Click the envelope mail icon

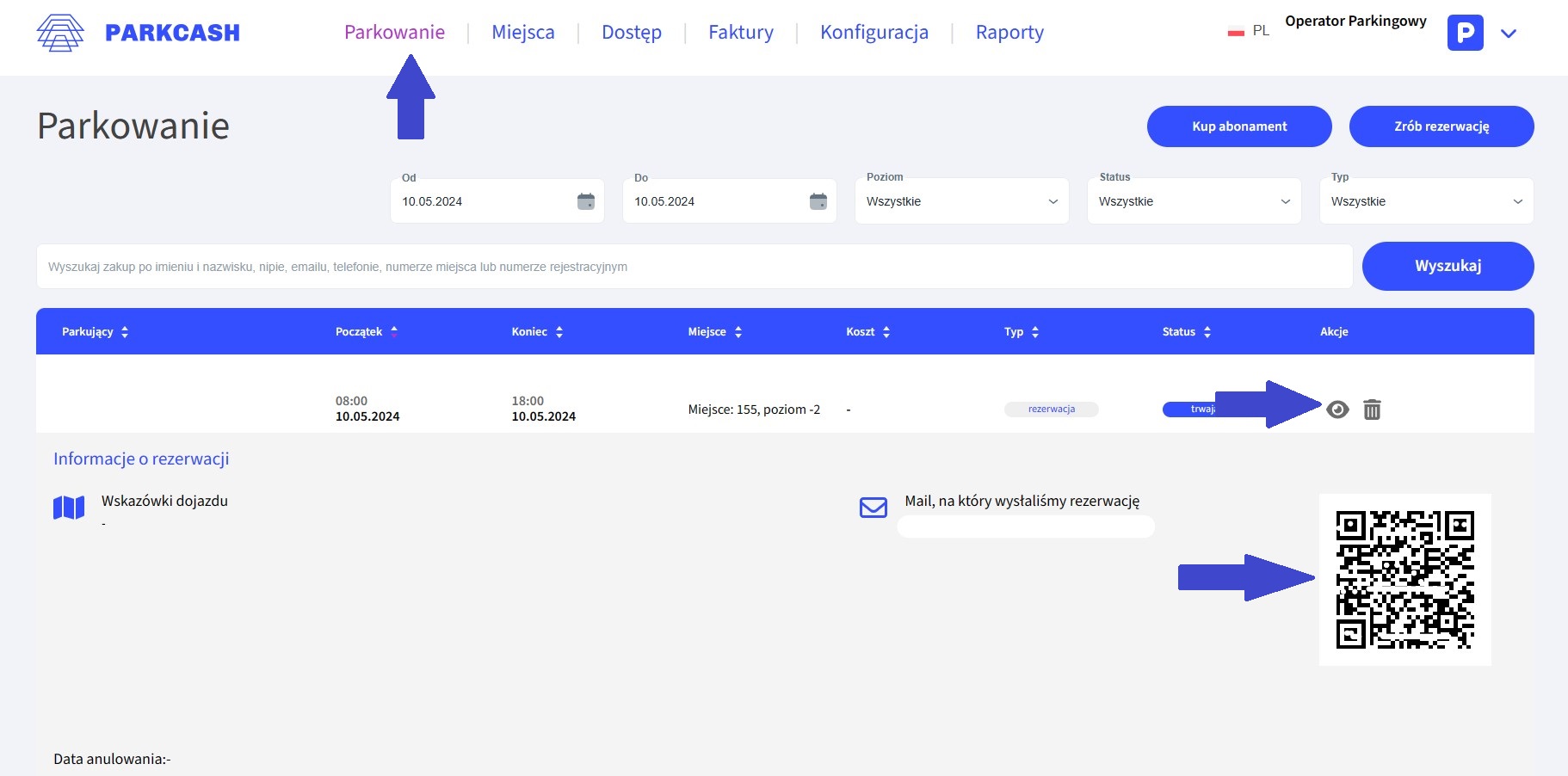pos(873,508)
